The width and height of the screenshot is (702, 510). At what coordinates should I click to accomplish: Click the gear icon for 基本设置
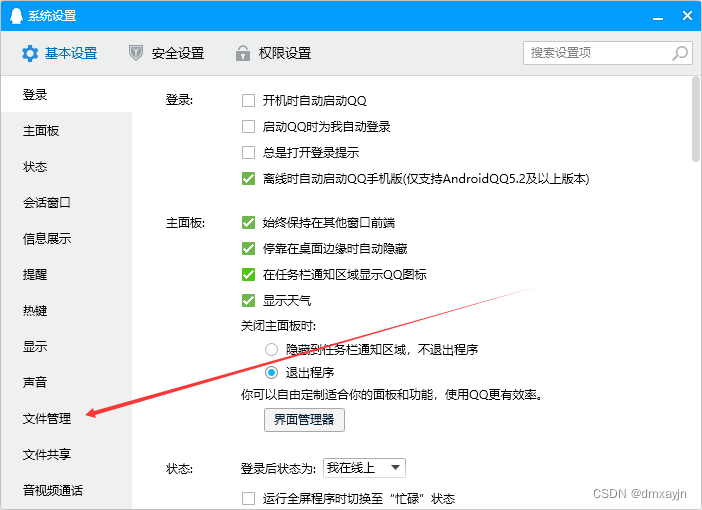(x=30, y=53)
